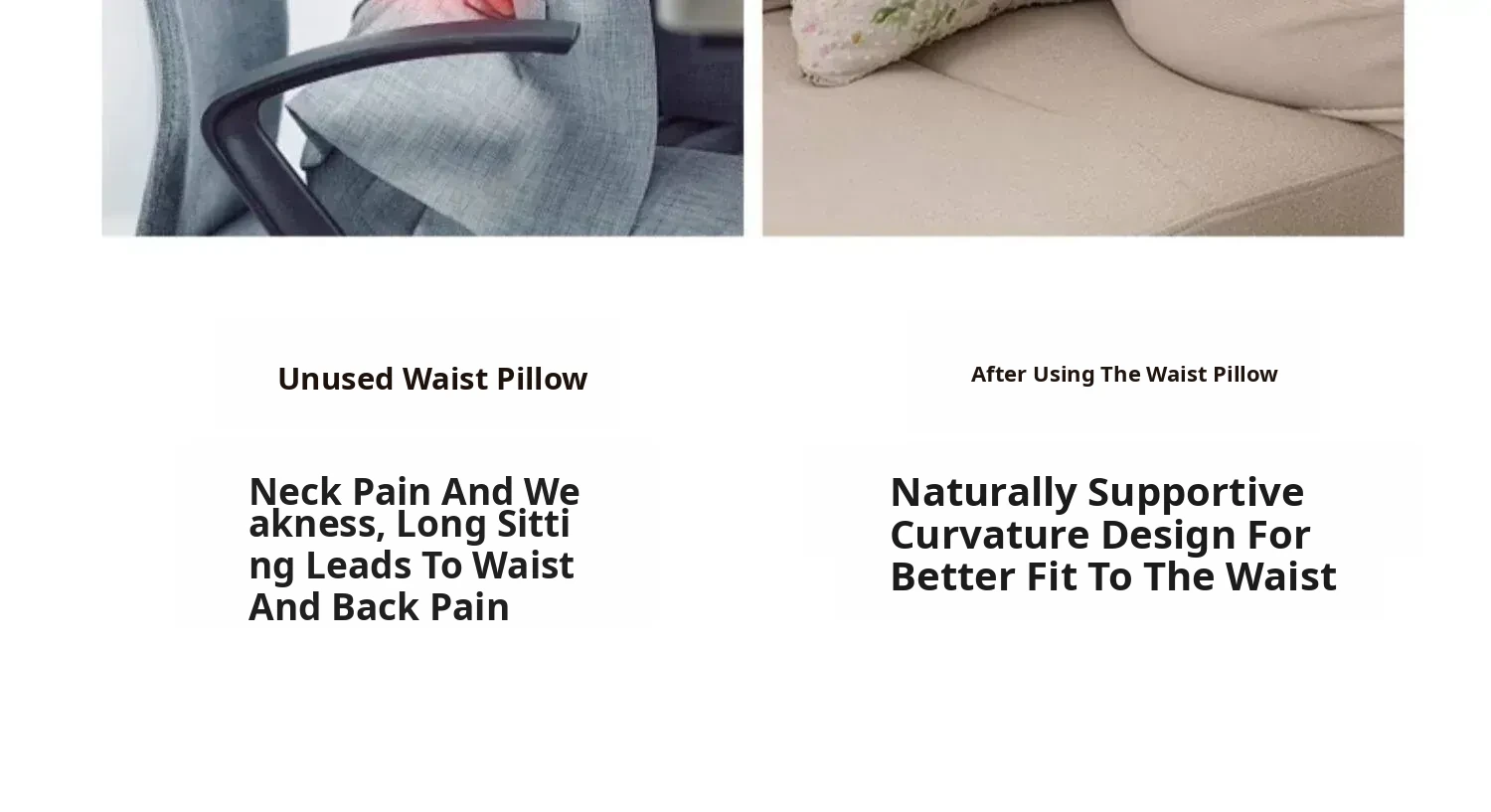Select the Curvature Design For text line

pyautogui.click(x=1099, y=535)
